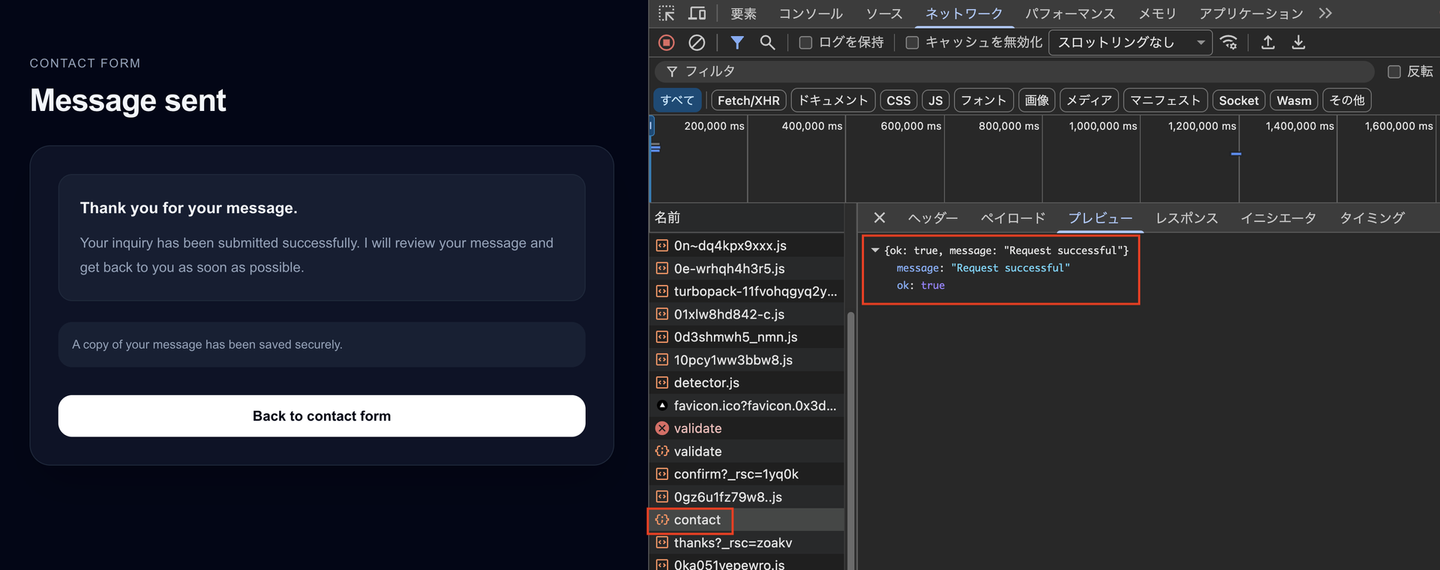The image size is (1440, 570).
Task: Collapse the JSON response object triangle
Action: click(876, 250)
